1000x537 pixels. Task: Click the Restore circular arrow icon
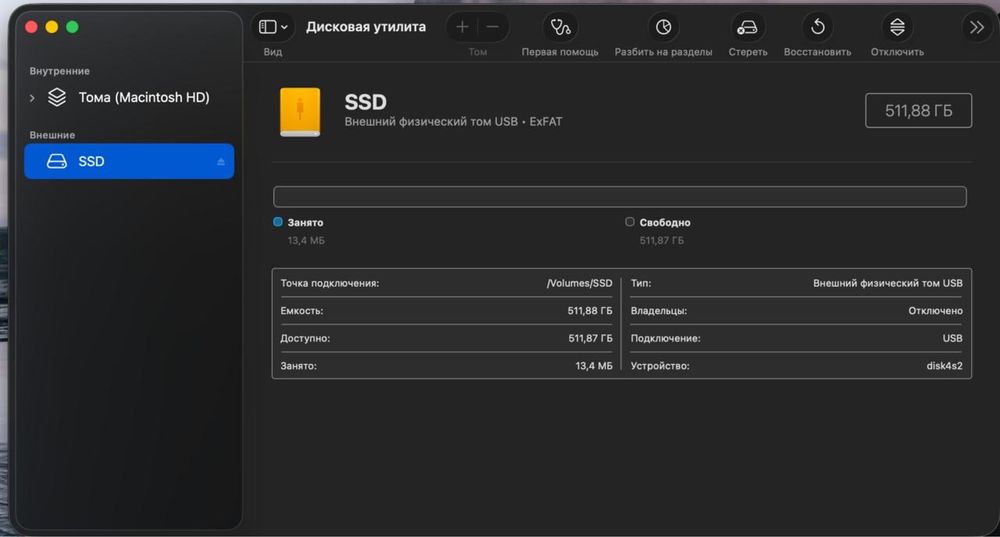818,27
